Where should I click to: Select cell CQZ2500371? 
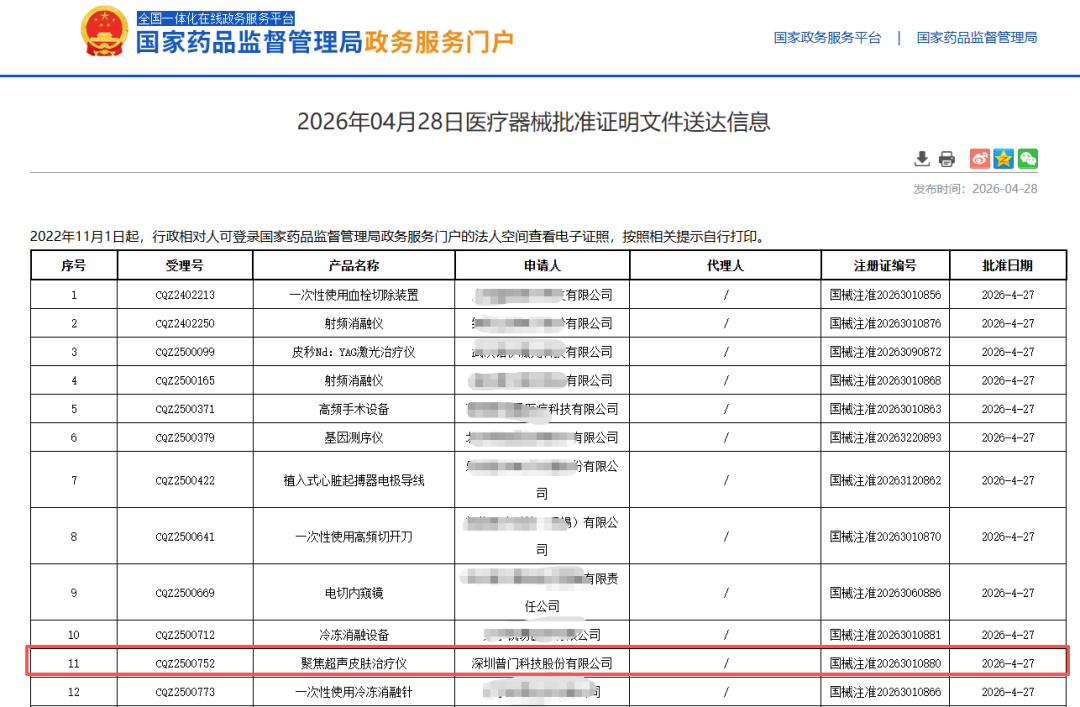coord(185,409)
